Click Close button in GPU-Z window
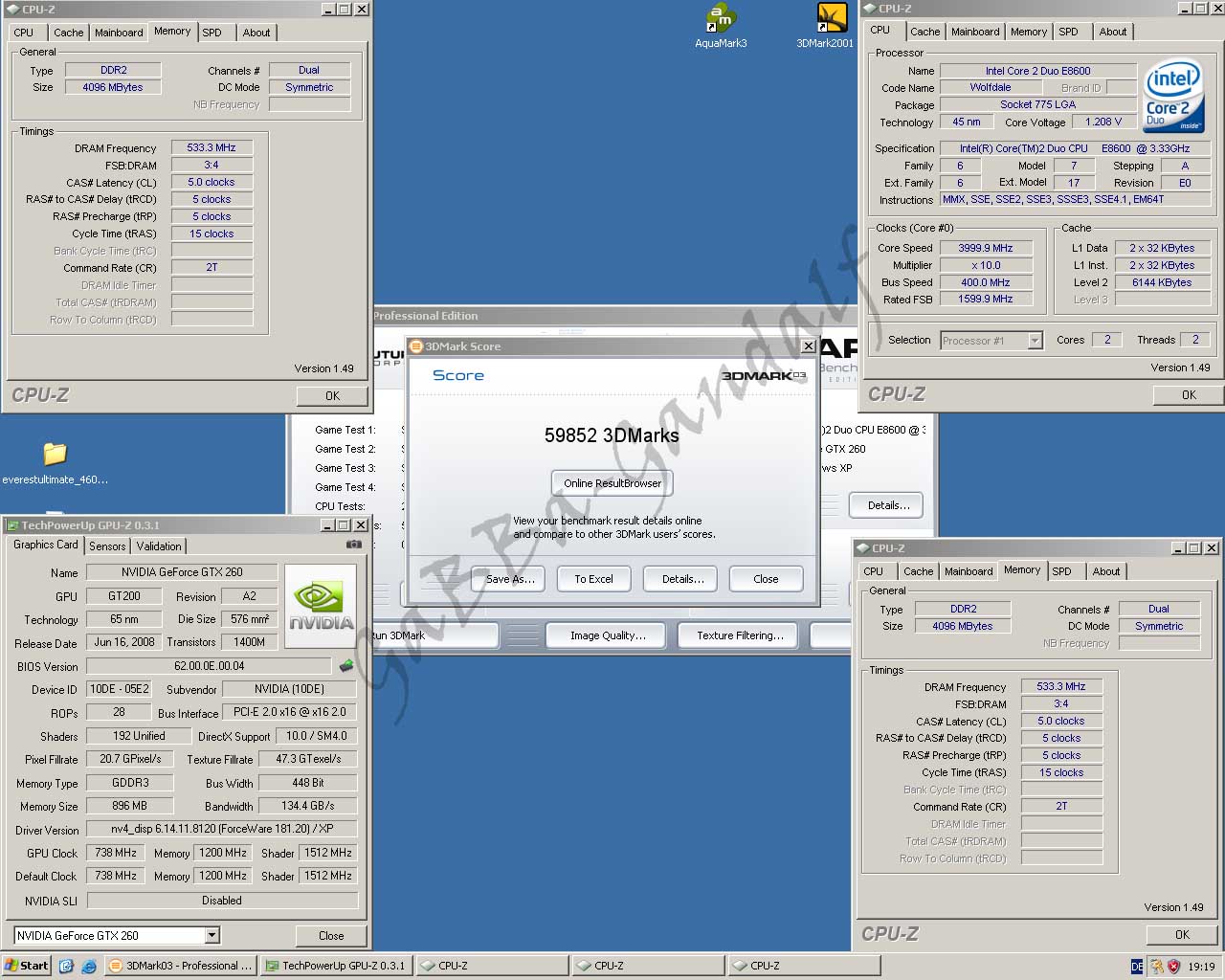1225x980 pixels. [x=331, y=935]
